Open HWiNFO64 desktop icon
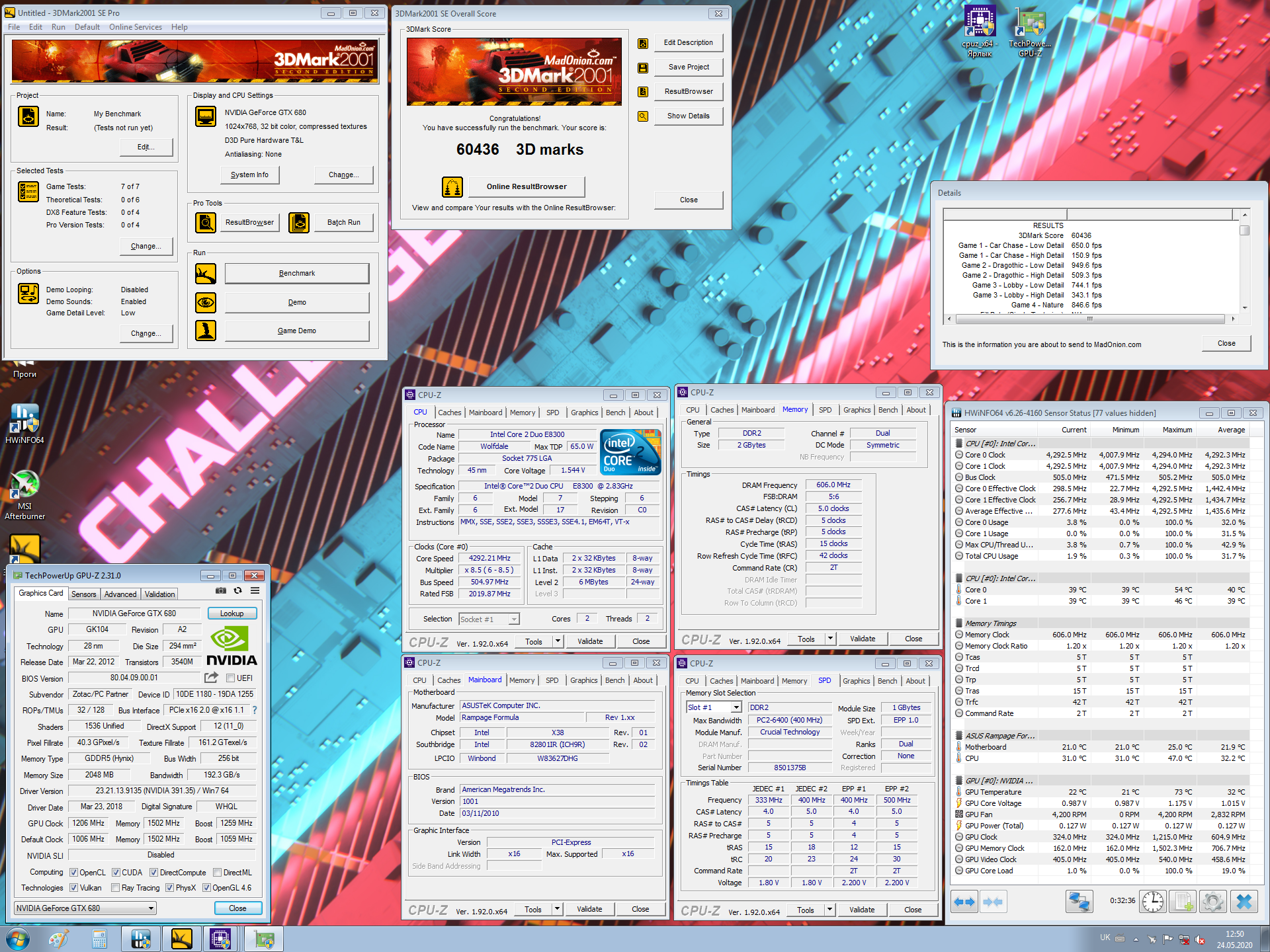This screenshot has width=1270, height=952. (24, 424)
